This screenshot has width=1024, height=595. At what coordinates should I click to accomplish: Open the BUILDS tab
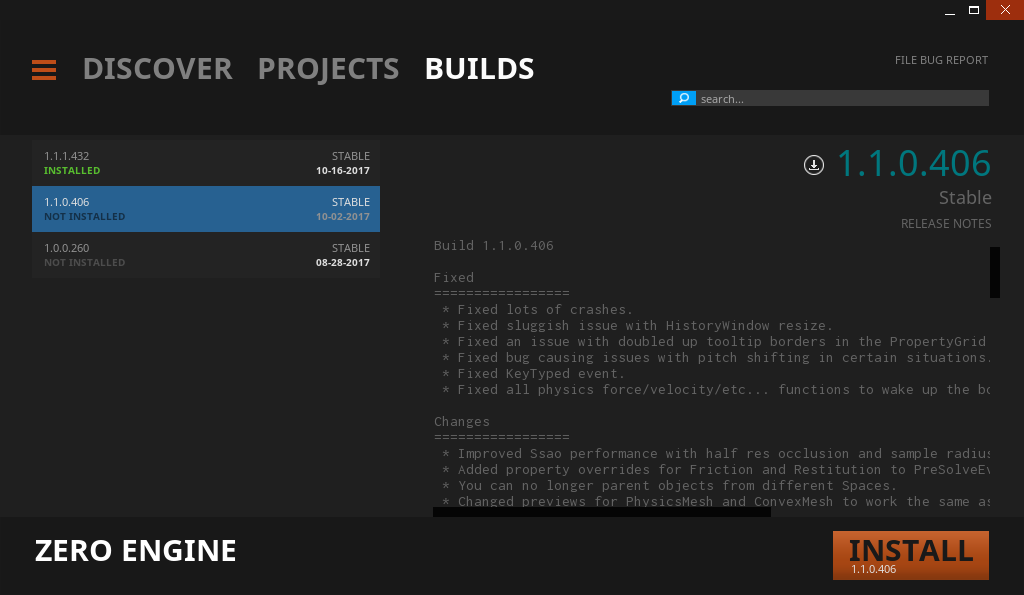tap(479, 69)
